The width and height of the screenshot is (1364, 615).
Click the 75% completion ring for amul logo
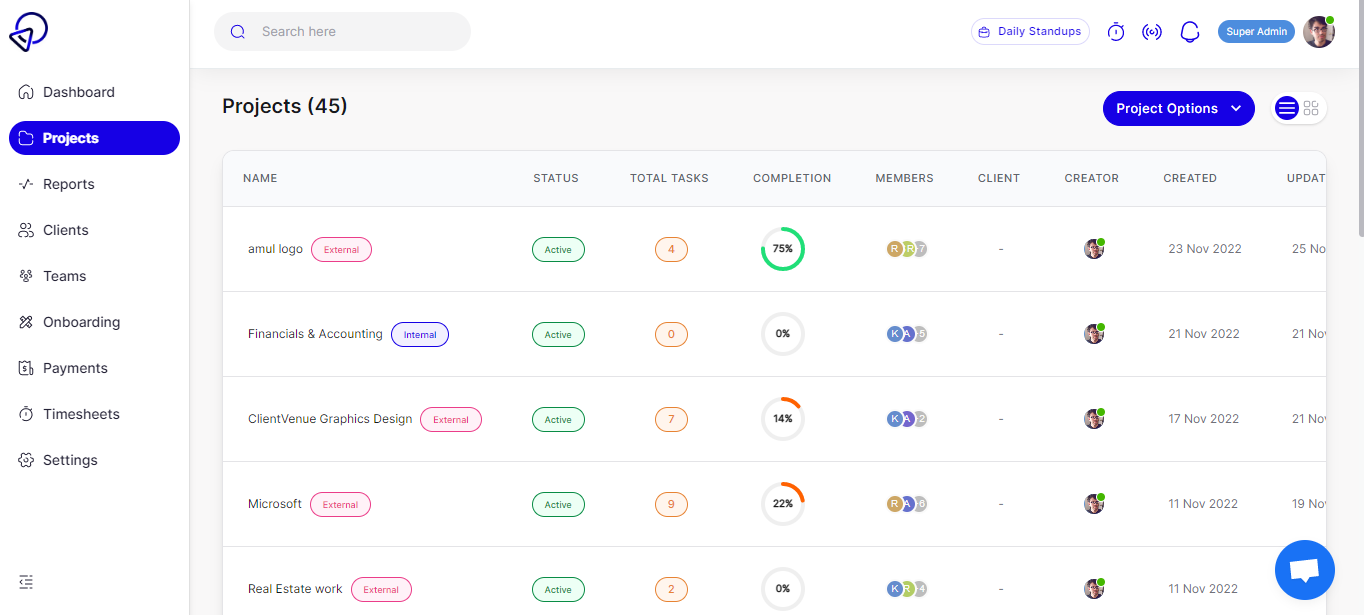point(782,248)
